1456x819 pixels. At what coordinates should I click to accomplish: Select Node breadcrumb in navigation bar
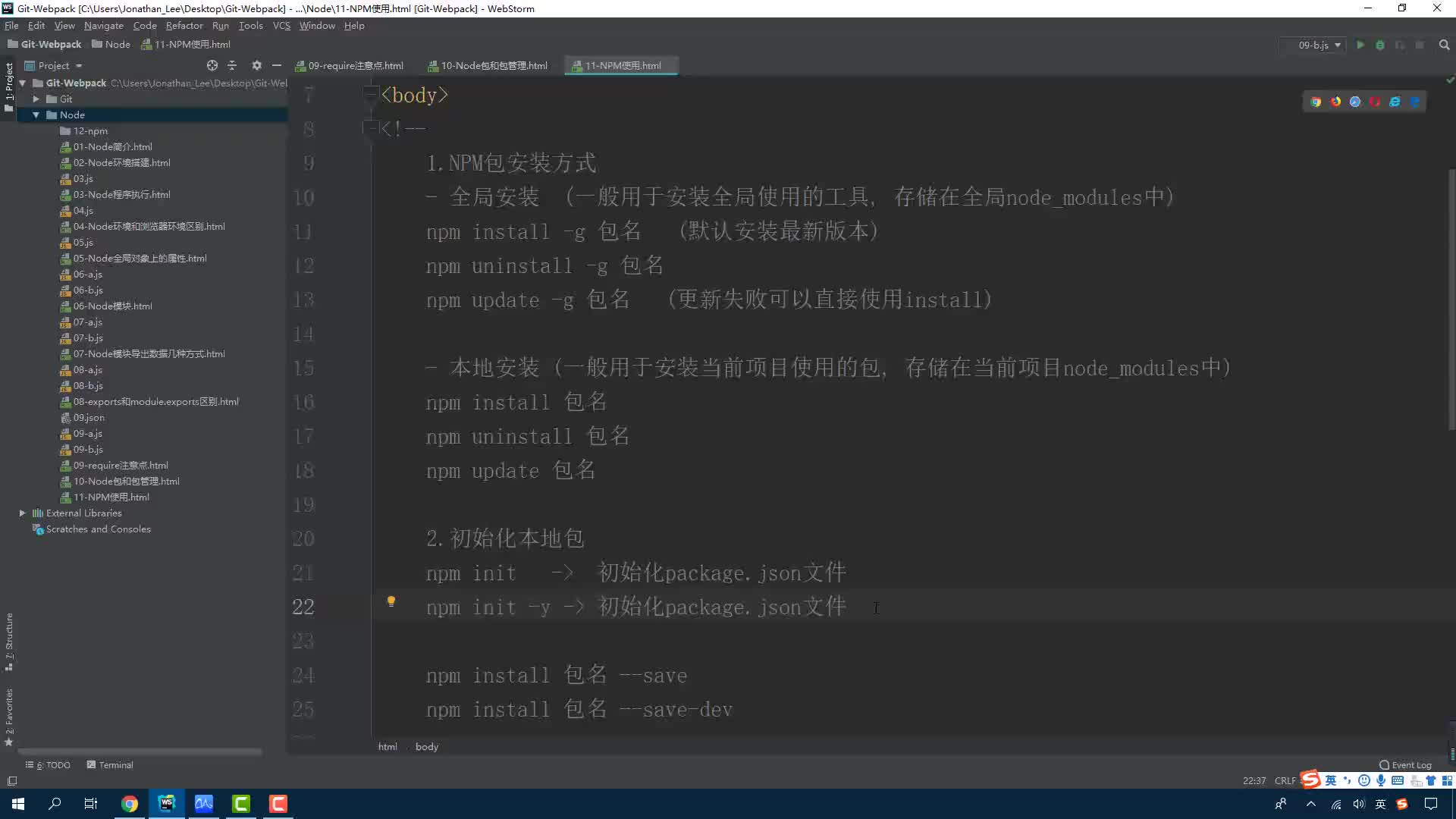[111, 45]
